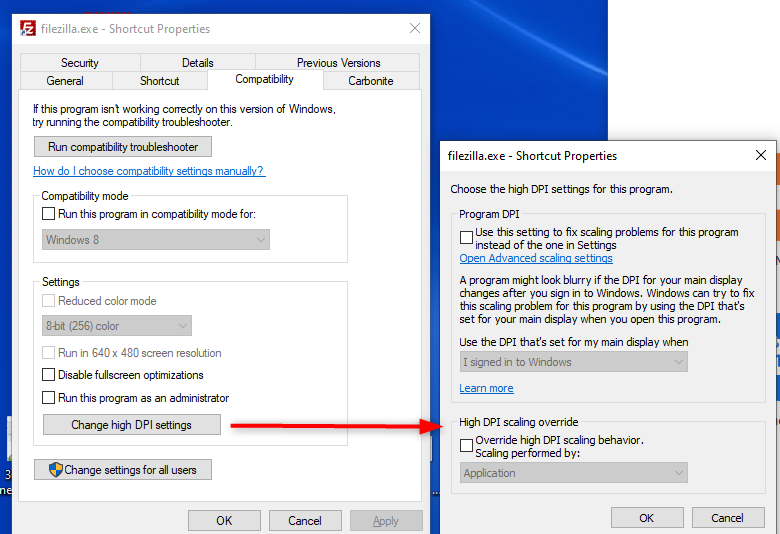Image resolution: width=780 pixels, height=534 pixels.
Task: Switch to the Security tab
Action: pos(80,63)
